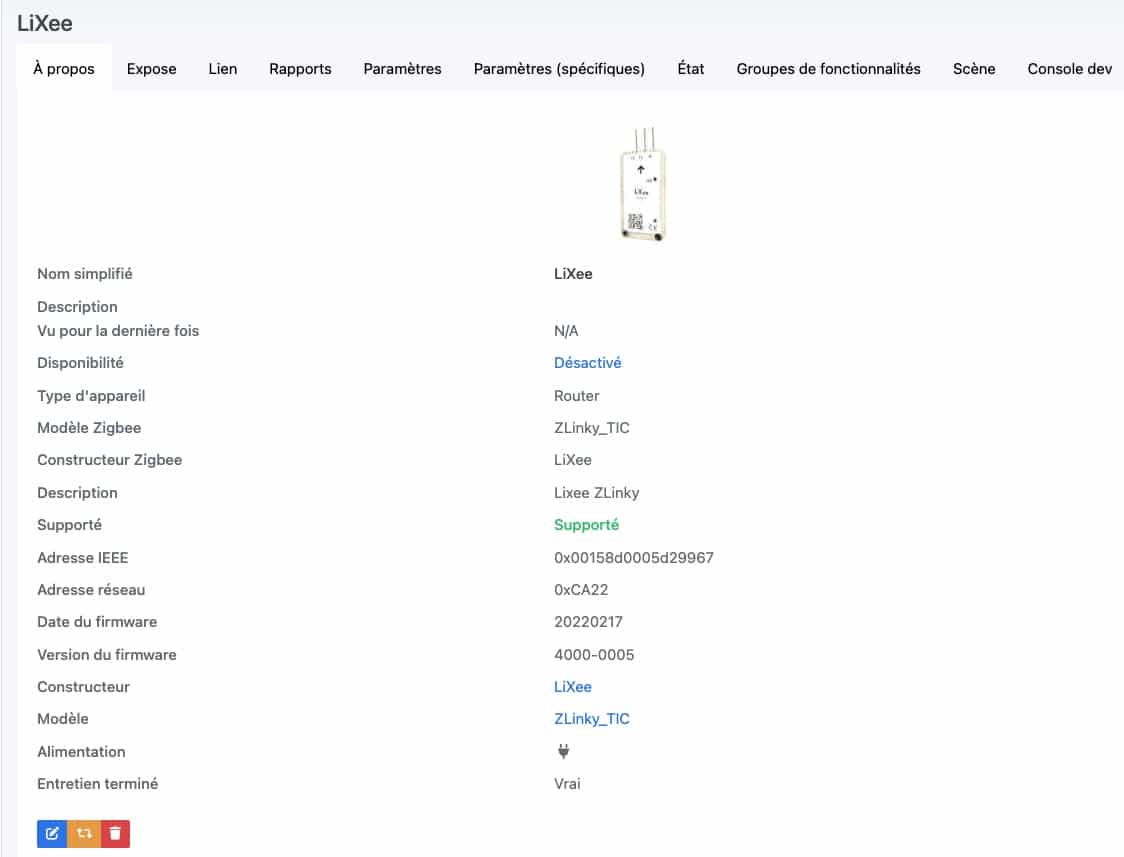
Task: Open the Paramètres tab
Action: (402, 69)
